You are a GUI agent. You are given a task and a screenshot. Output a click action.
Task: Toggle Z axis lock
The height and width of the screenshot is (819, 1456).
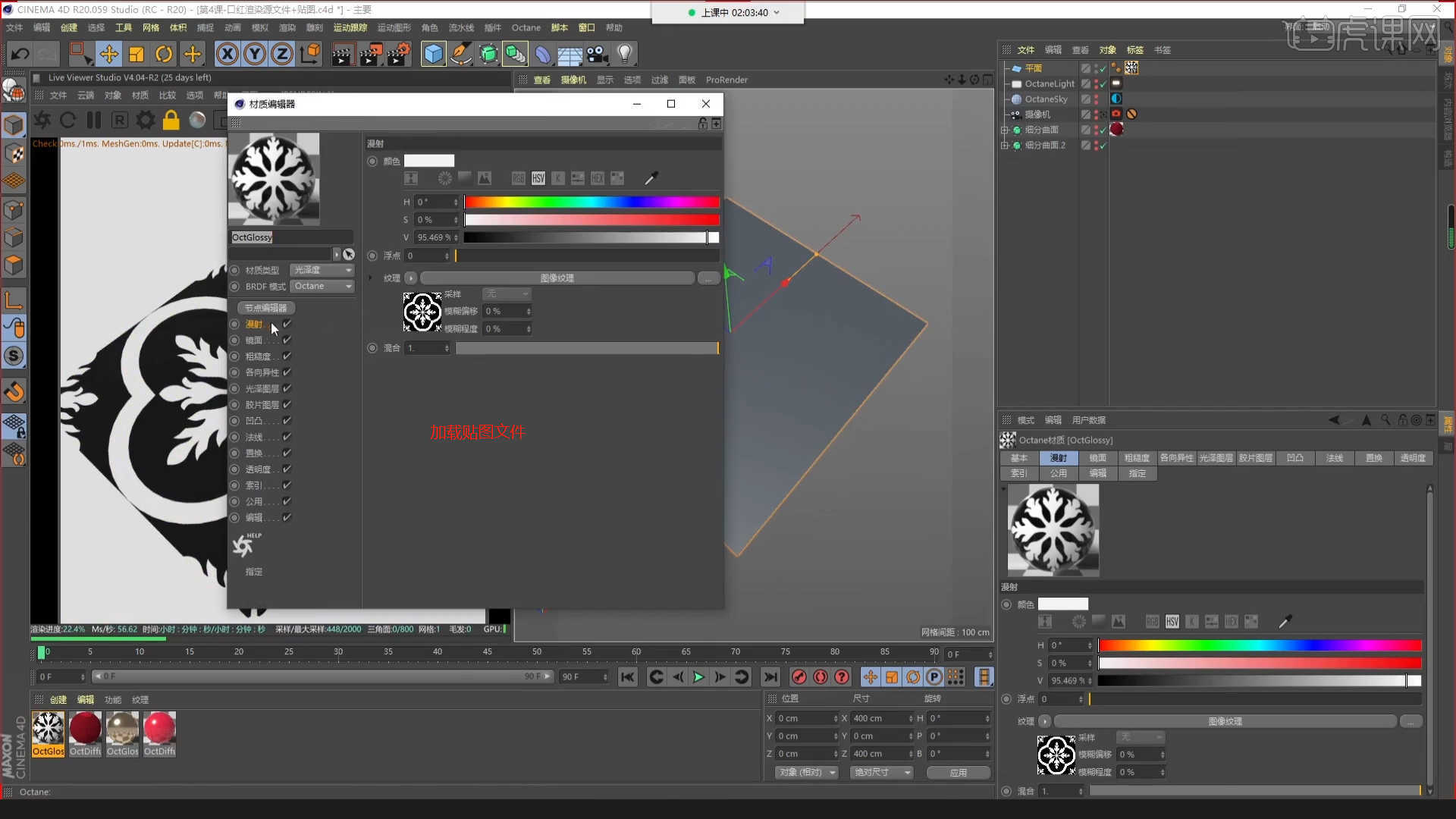pyautogui.click(x=282, y=54)
